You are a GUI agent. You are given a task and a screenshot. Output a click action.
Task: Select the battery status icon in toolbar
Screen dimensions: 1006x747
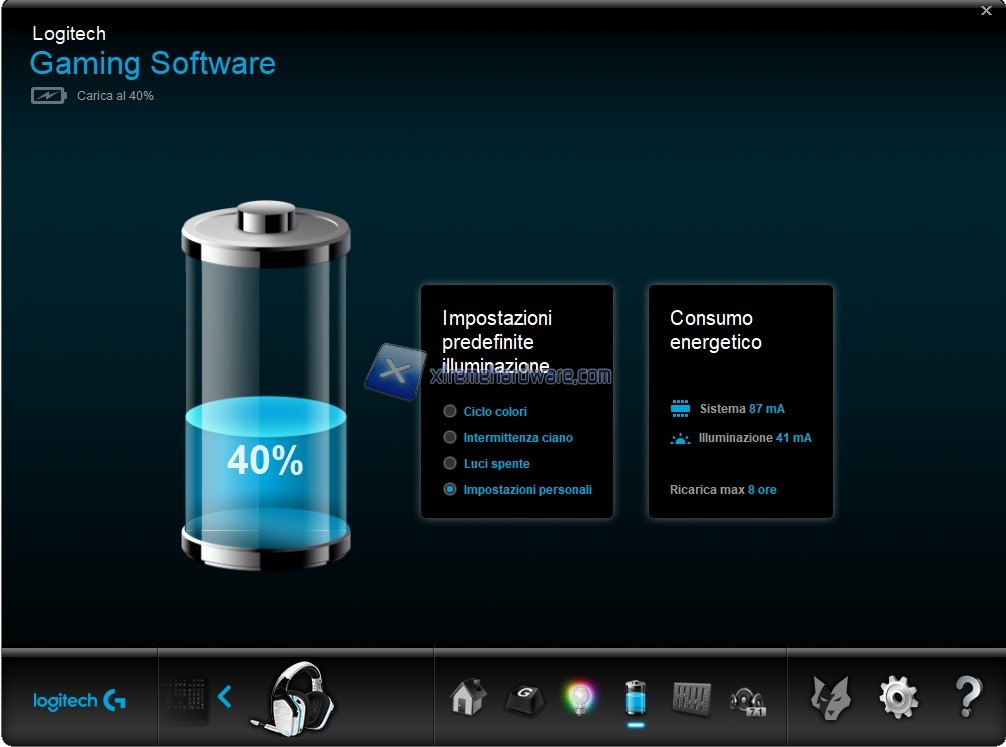pyautogui.click(x=635, y=696)
